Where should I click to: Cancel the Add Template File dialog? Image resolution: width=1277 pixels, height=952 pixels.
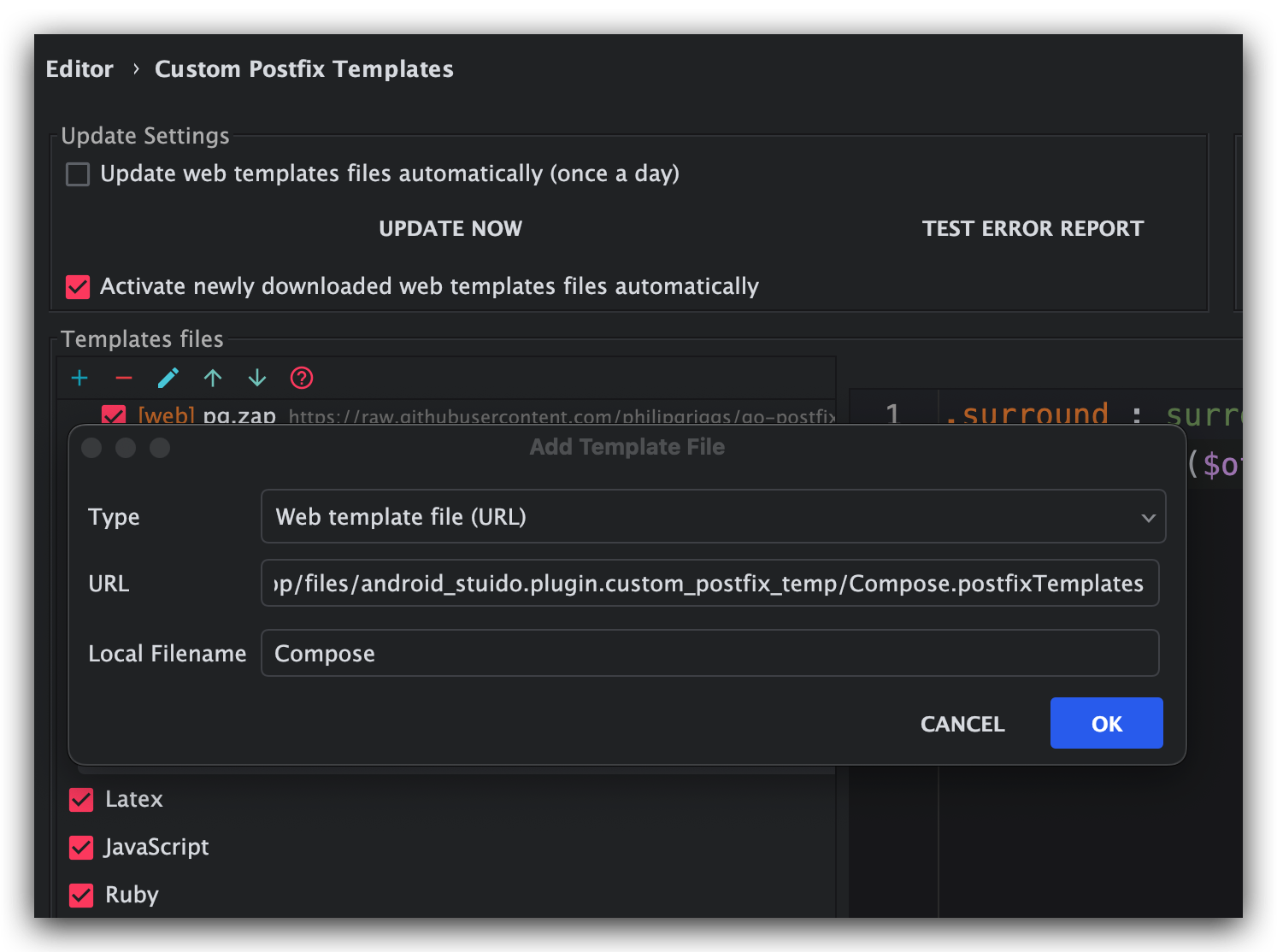pyautogui.click(x=962, y=724)
